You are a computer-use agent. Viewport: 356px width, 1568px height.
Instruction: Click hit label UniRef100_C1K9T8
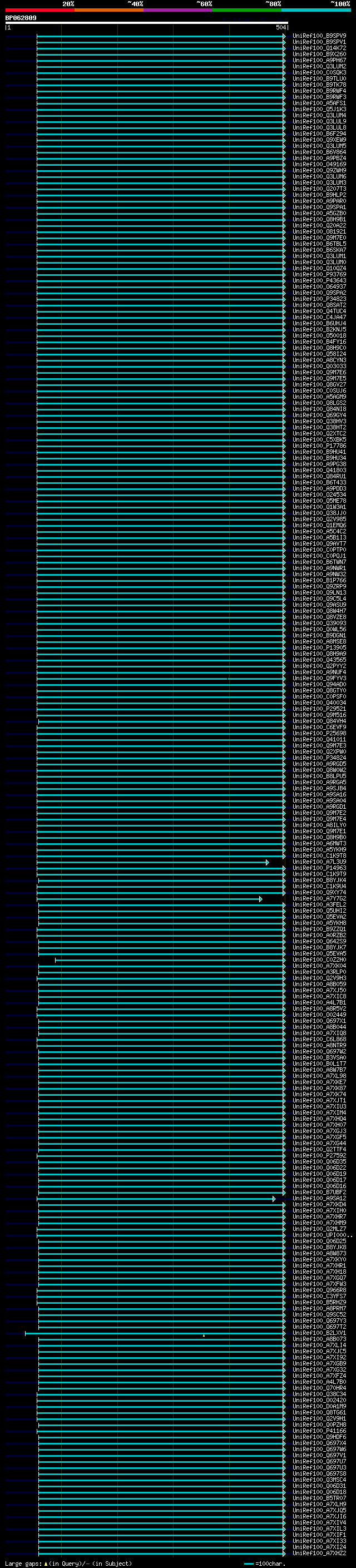pos(319,856)
